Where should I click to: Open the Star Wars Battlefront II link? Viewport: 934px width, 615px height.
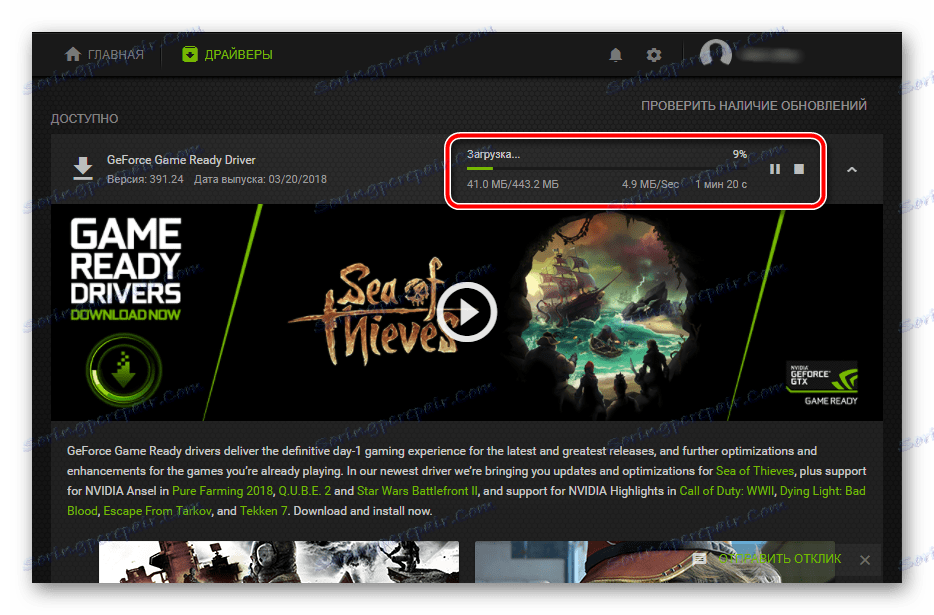point(417,491)
